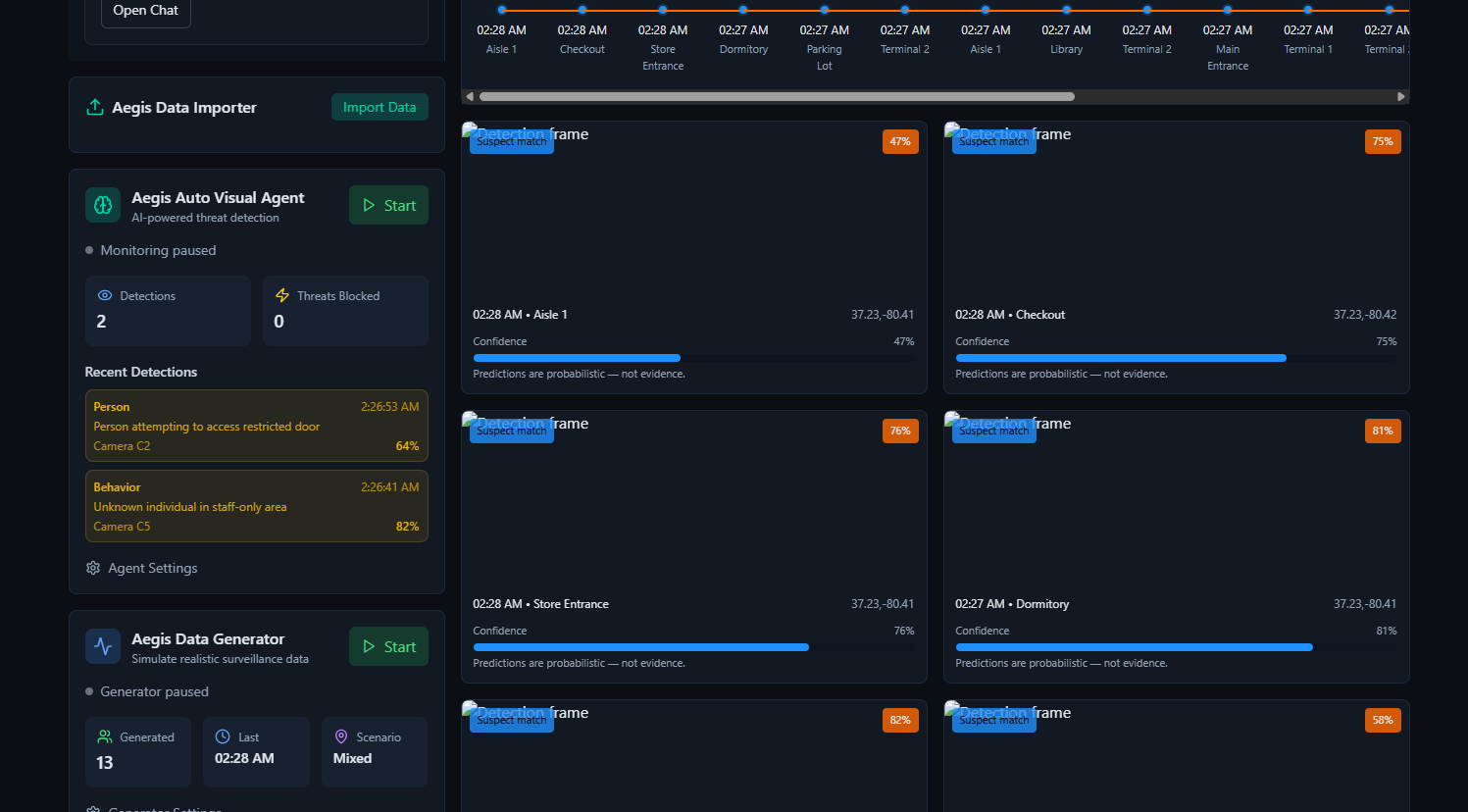Click the 82% badge on the bottom-row card
The image size is (1468, 812).
900,720
